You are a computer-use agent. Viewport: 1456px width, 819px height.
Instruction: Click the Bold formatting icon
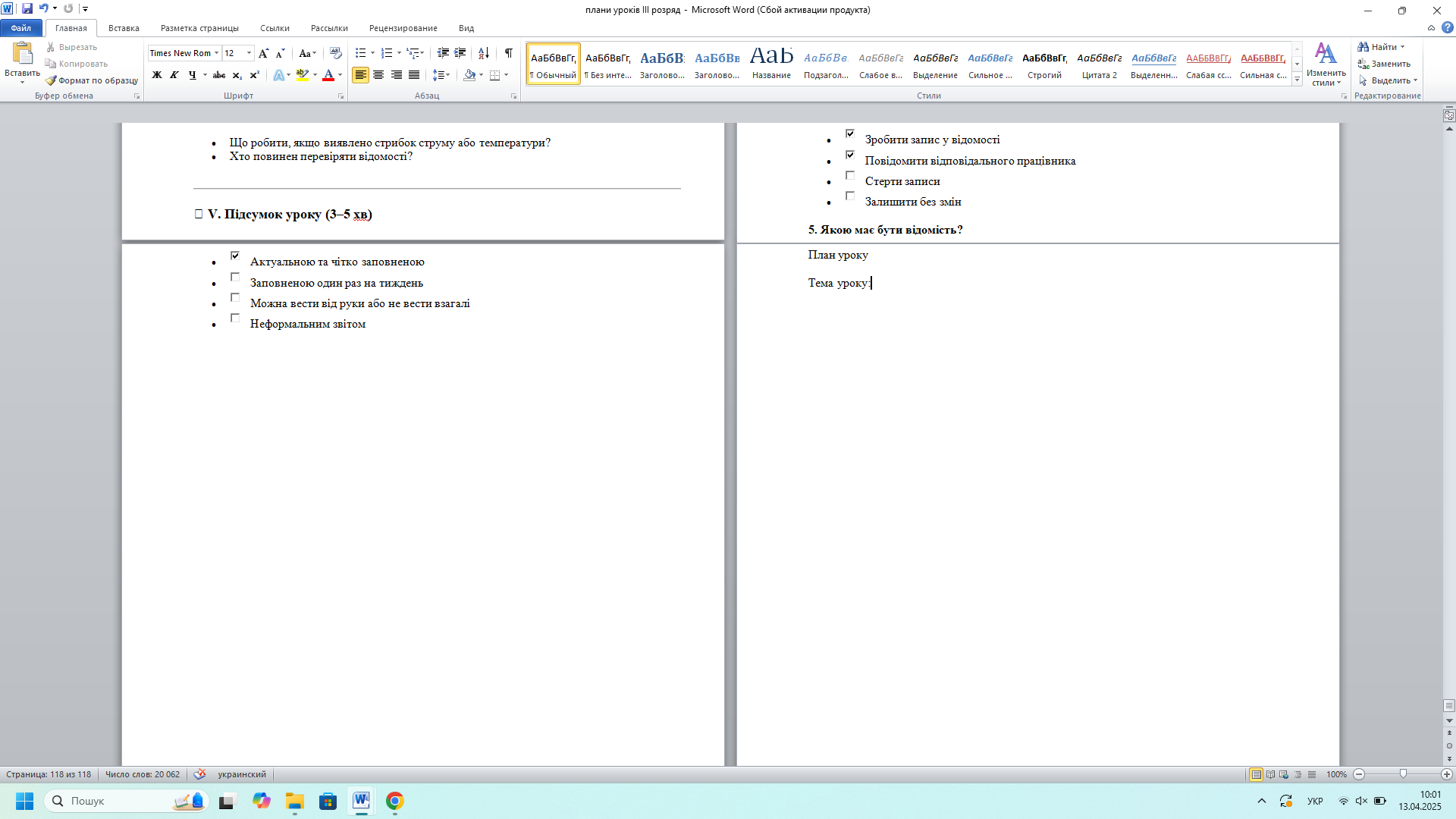(x=157, y=75)
